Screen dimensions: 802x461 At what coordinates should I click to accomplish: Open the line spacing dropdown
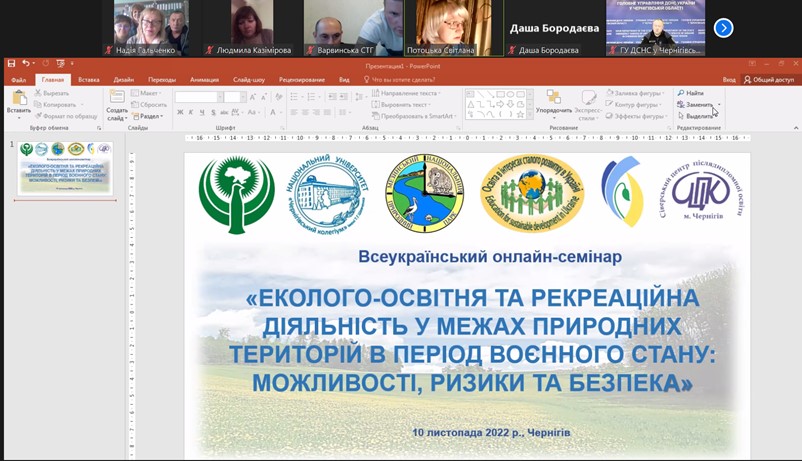[360, 97]
